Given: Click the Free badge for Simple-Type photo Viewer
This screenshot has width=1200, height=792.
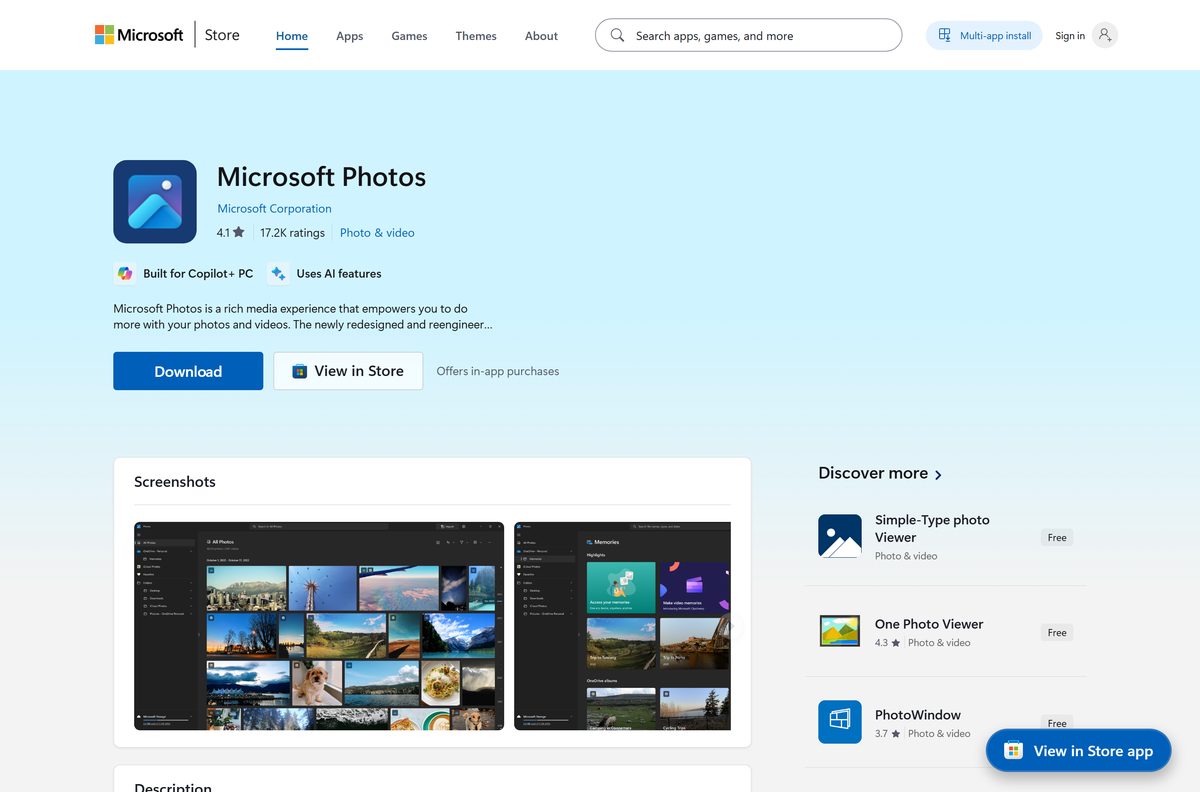Looking at the screenshot, I should (x=1057, y=538).
